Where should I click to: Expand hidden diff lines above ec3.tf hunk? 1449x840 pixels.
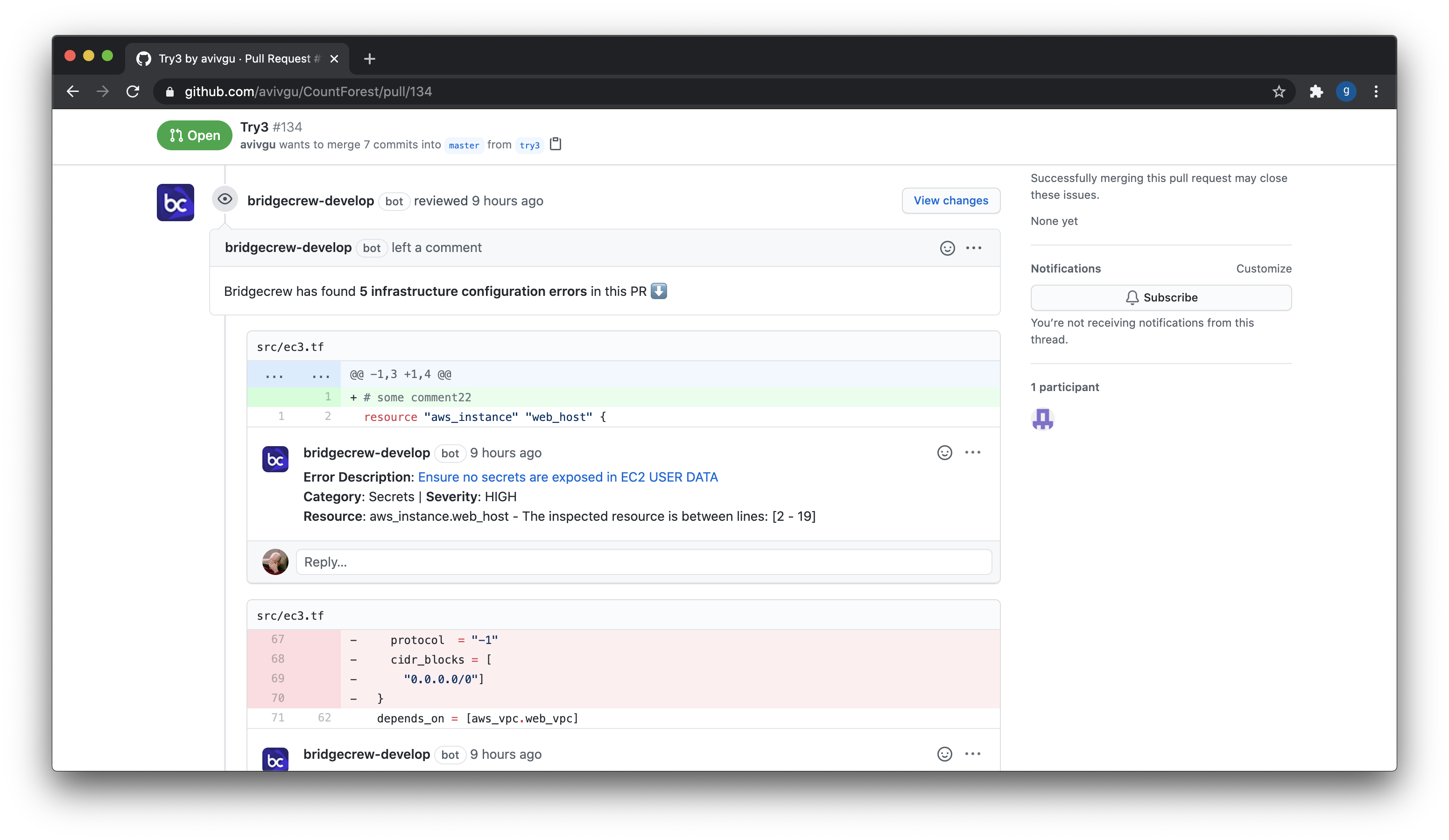[x=274, y=374]
